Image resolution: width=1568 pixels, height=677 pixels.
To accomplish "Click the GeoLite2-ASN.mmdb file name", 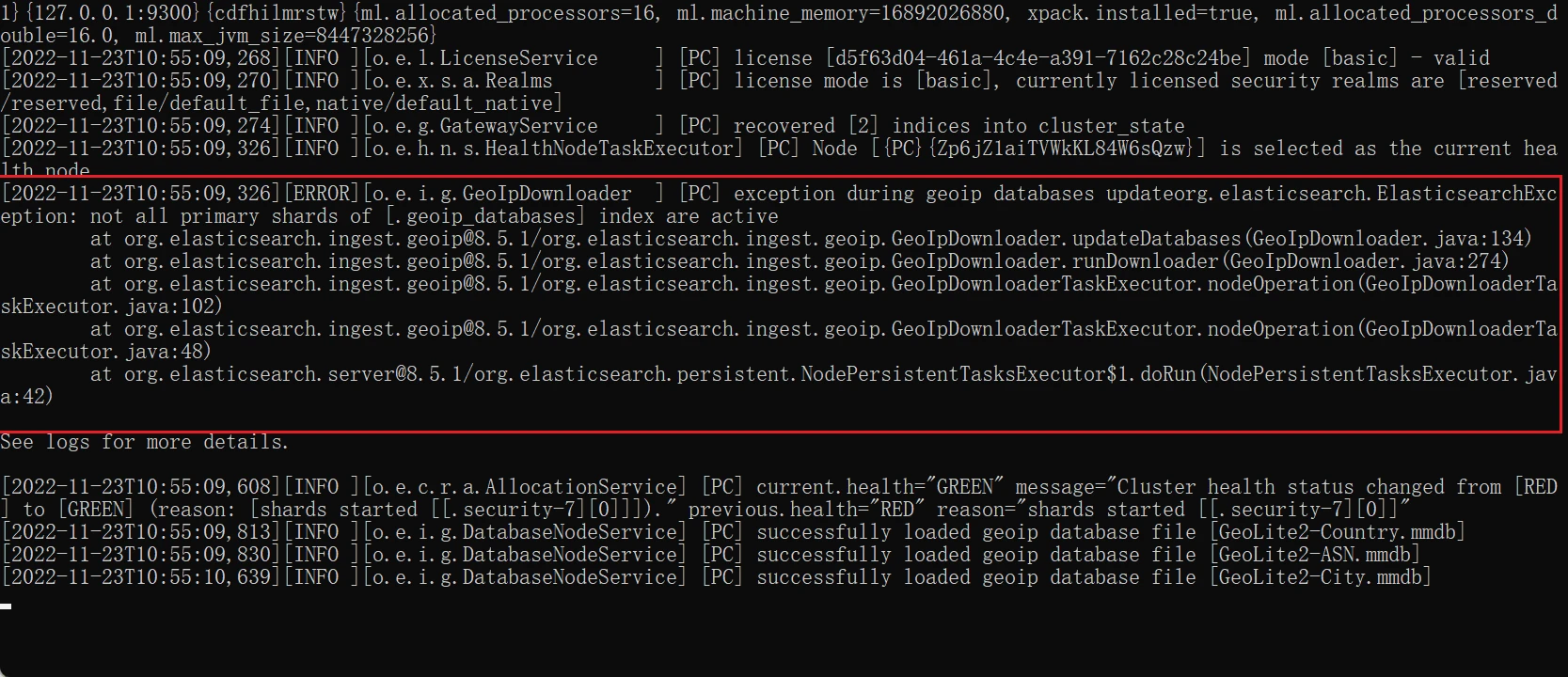I will point(1316,555).
